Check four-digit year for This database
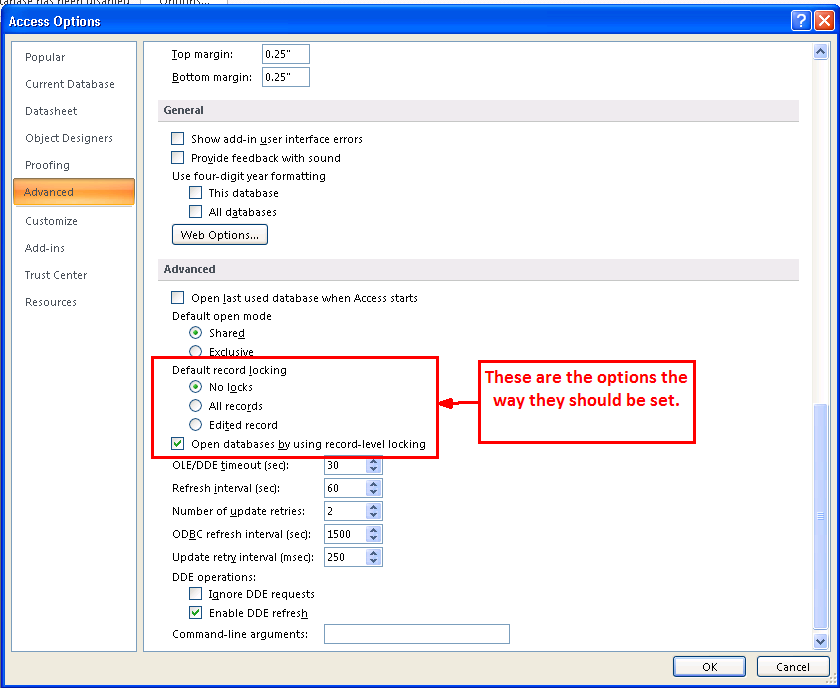 point(196,192)
